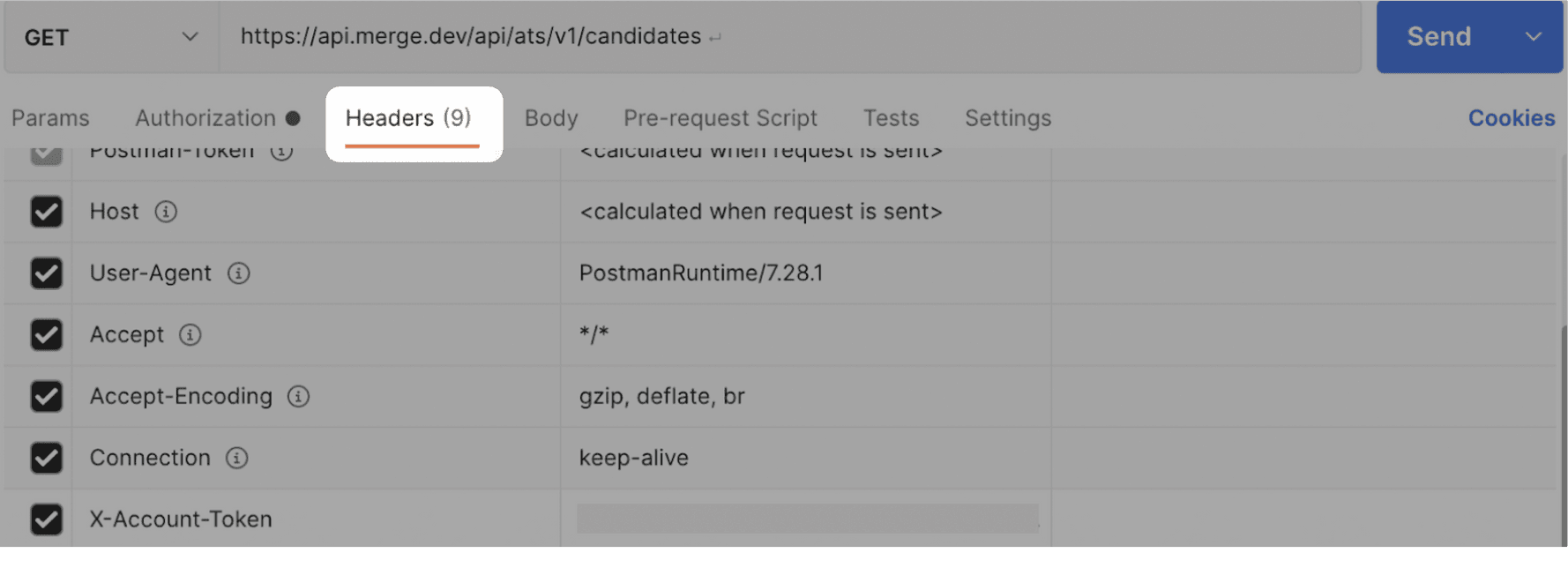Disable the Accept-Encoding header
The width and height of the screenshot is (1568, 568).
coord(48,397)
